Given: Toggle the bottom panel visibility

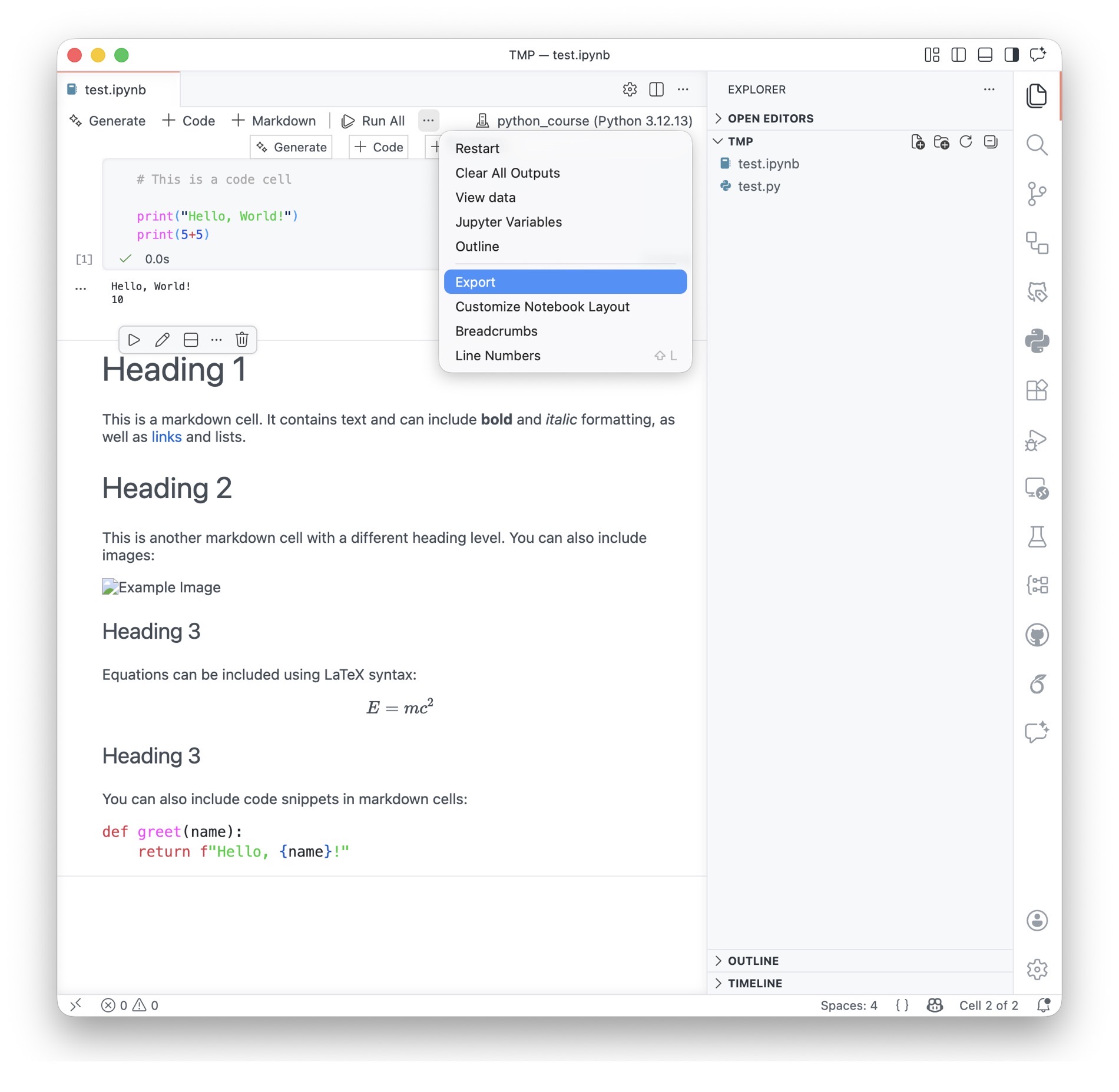Looking at the screenshot, I should coord(985,55).
